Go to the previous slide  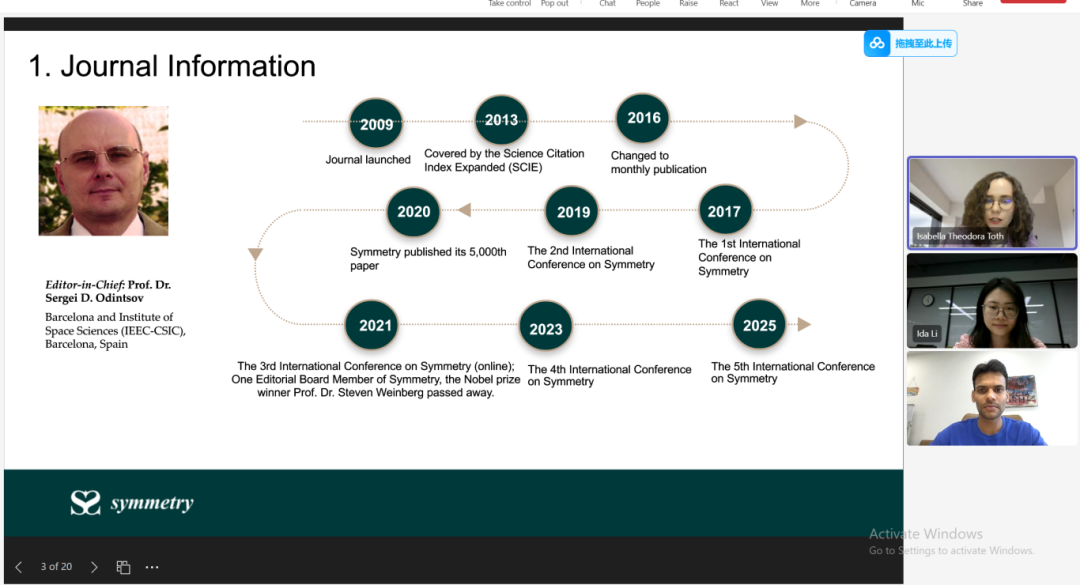click(x=18, y=567)
